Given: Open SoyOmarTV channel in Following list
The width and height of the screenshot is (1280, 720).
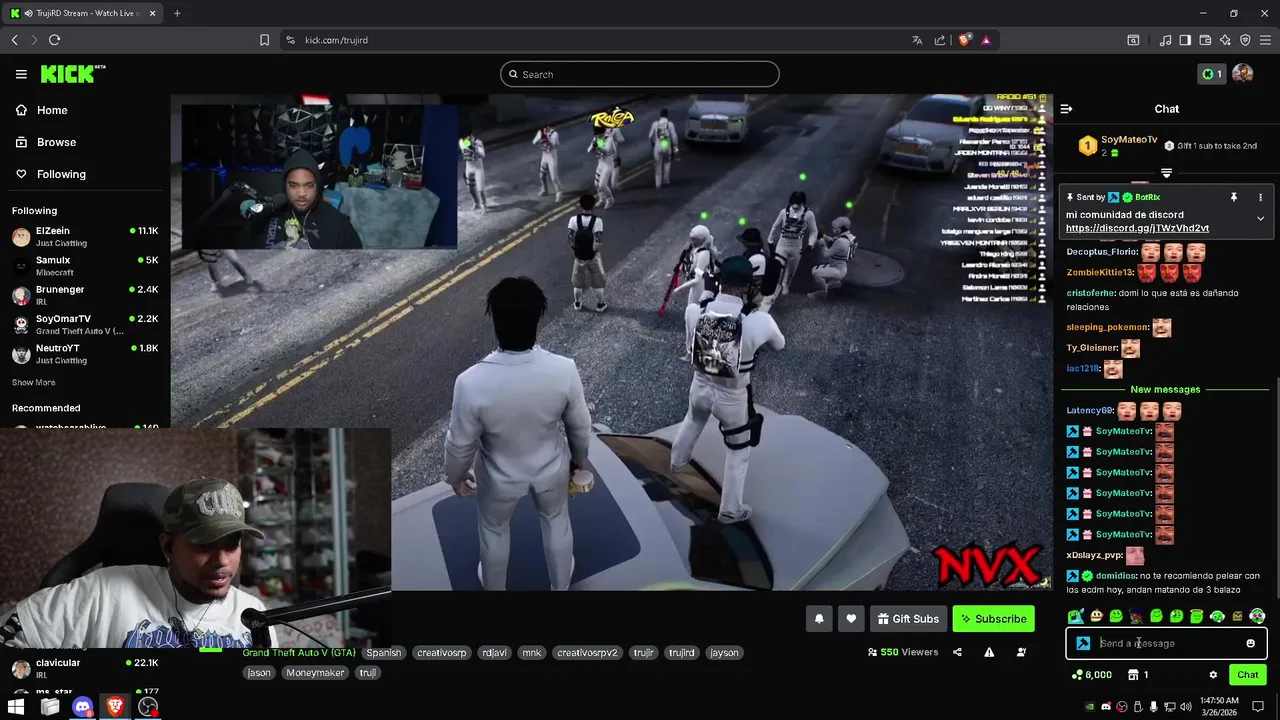Looking at the screenshot, I should [x=85, y=324].
